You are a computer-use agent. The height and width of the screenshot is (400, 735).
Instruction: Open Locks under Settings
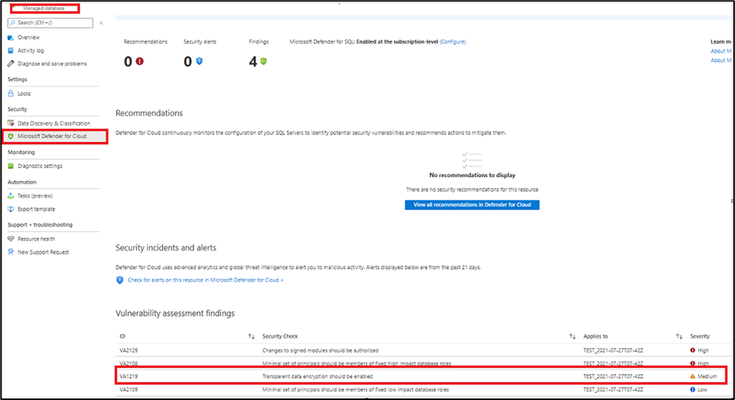[24, 94]
